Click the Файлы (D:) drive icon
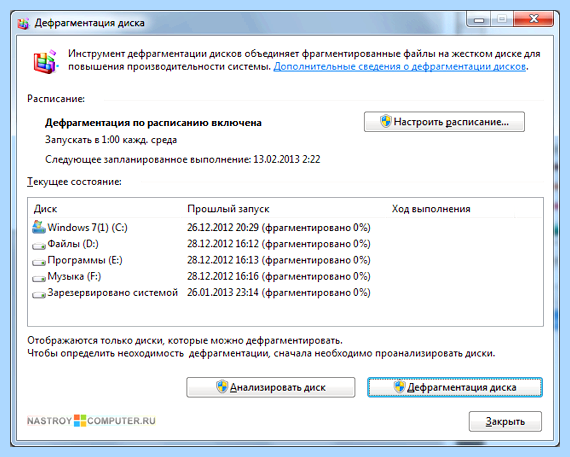The width and height of the screenshot is (570, 457). click(x=39, y=246)
